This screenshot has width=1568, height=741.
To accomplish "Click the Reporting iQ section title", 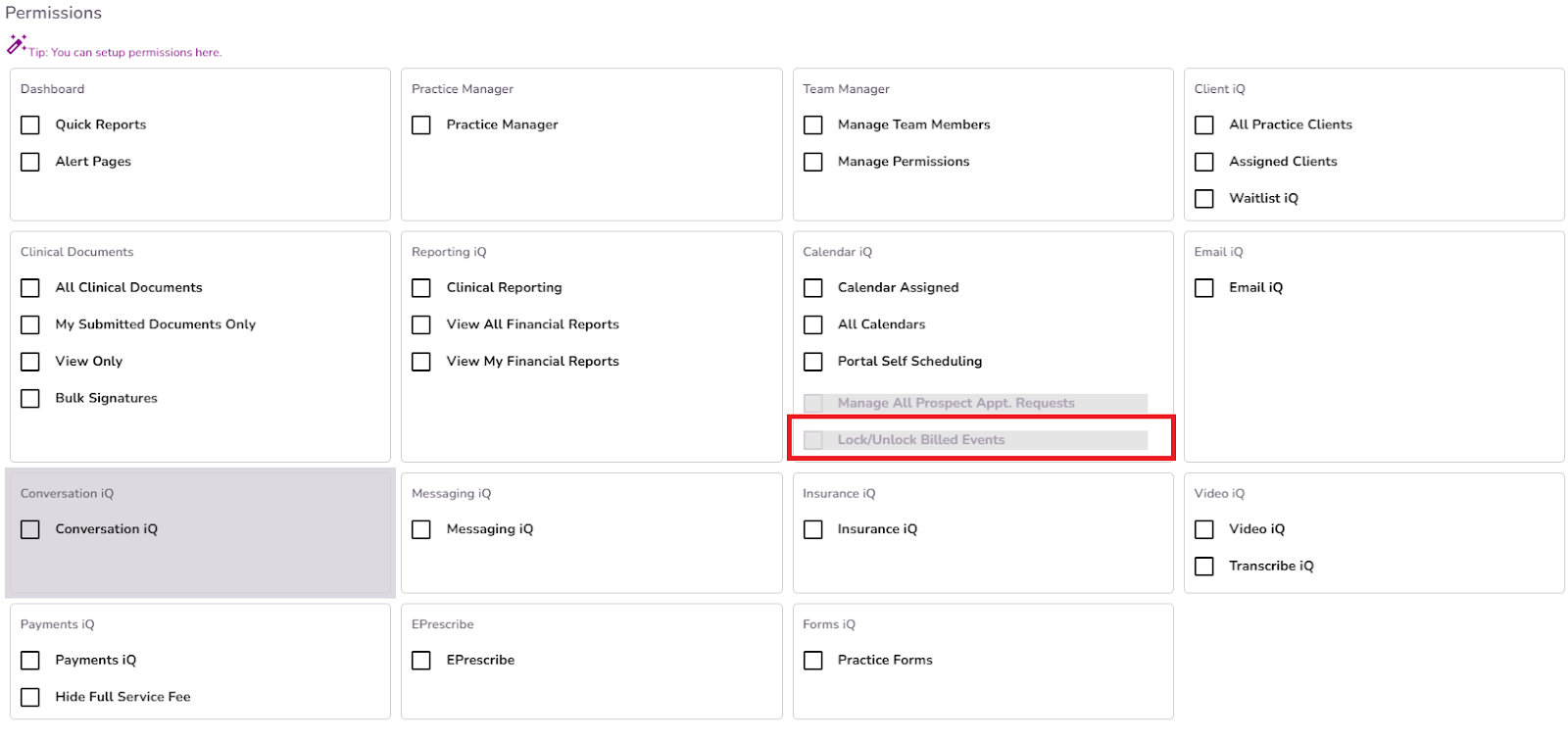I will point(449,252).
